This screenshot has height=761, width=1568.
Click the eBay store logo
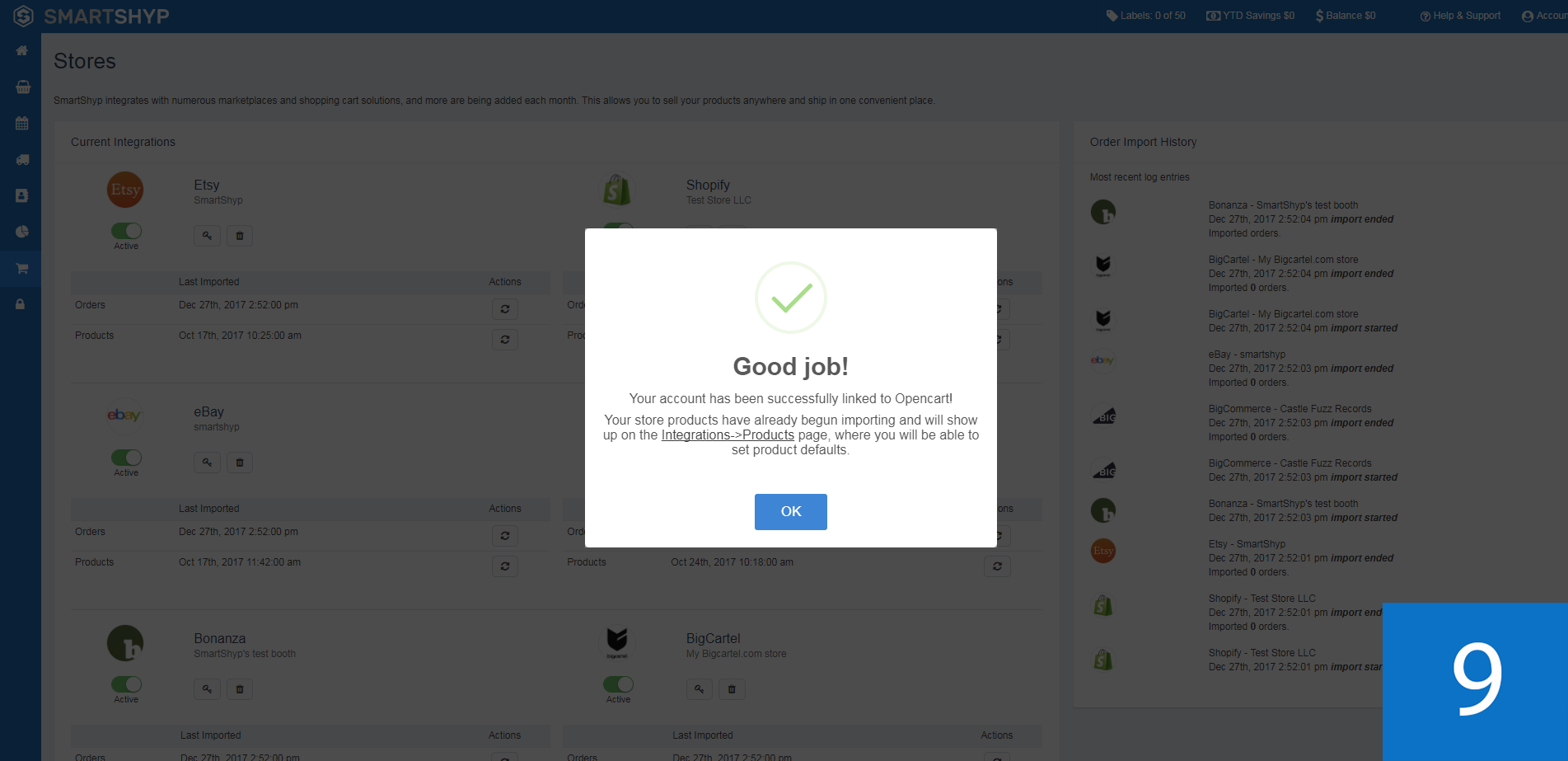tap(125, 416)
